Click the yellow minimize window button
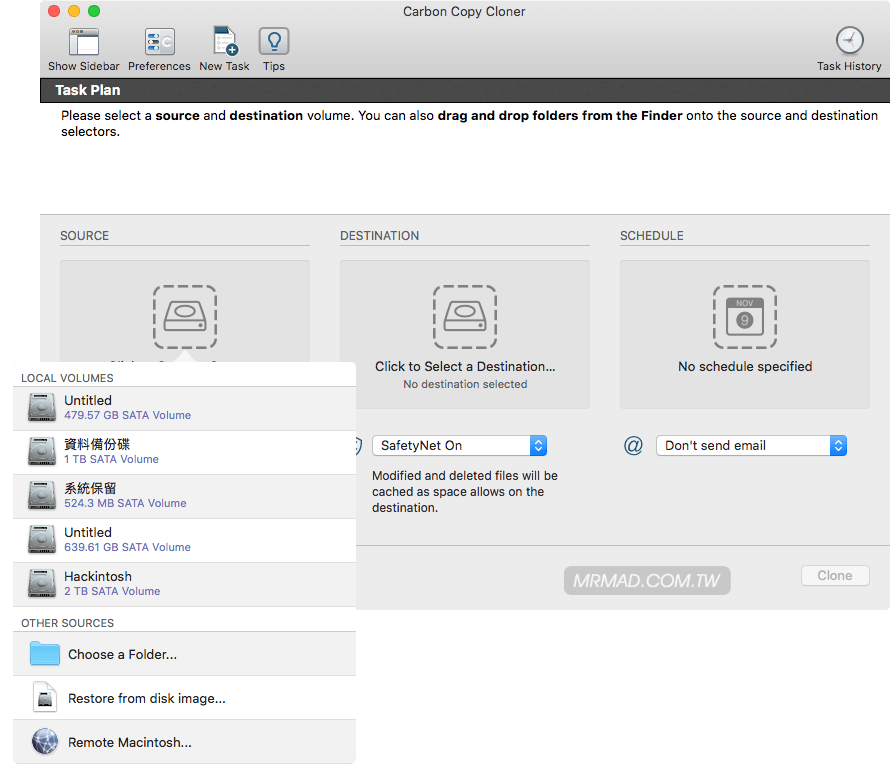890x777 pixels. pyautogui.click(x=74, y=11)
